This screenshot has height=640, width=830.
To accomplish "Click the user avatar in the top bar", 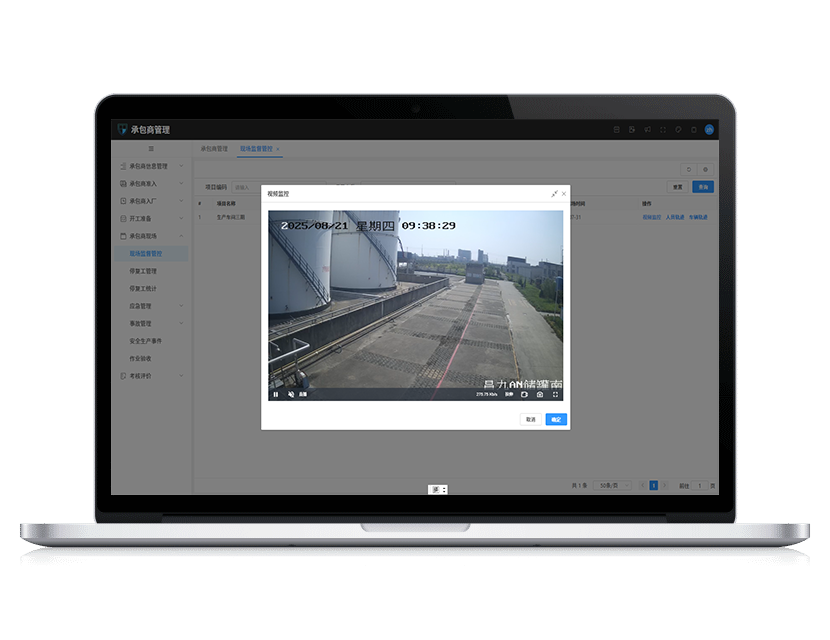I will click(709, 129).
